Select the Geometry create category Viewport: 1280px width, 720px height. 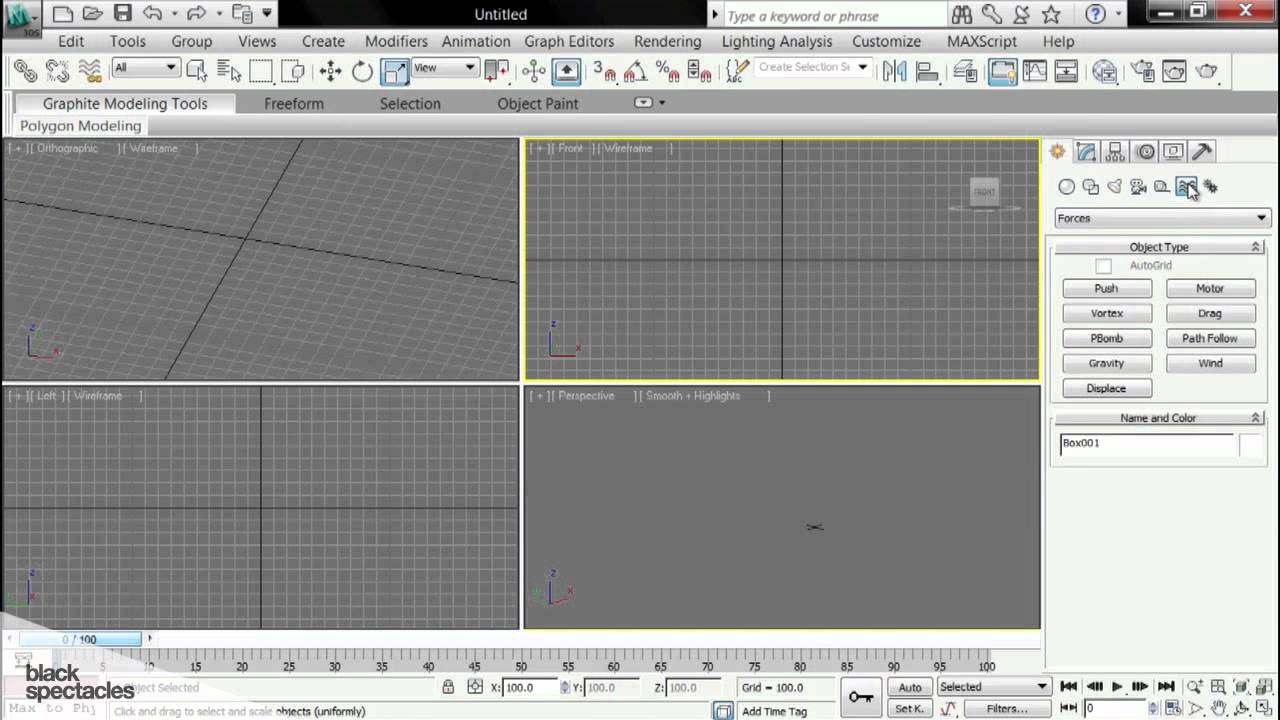point(1066,187)
